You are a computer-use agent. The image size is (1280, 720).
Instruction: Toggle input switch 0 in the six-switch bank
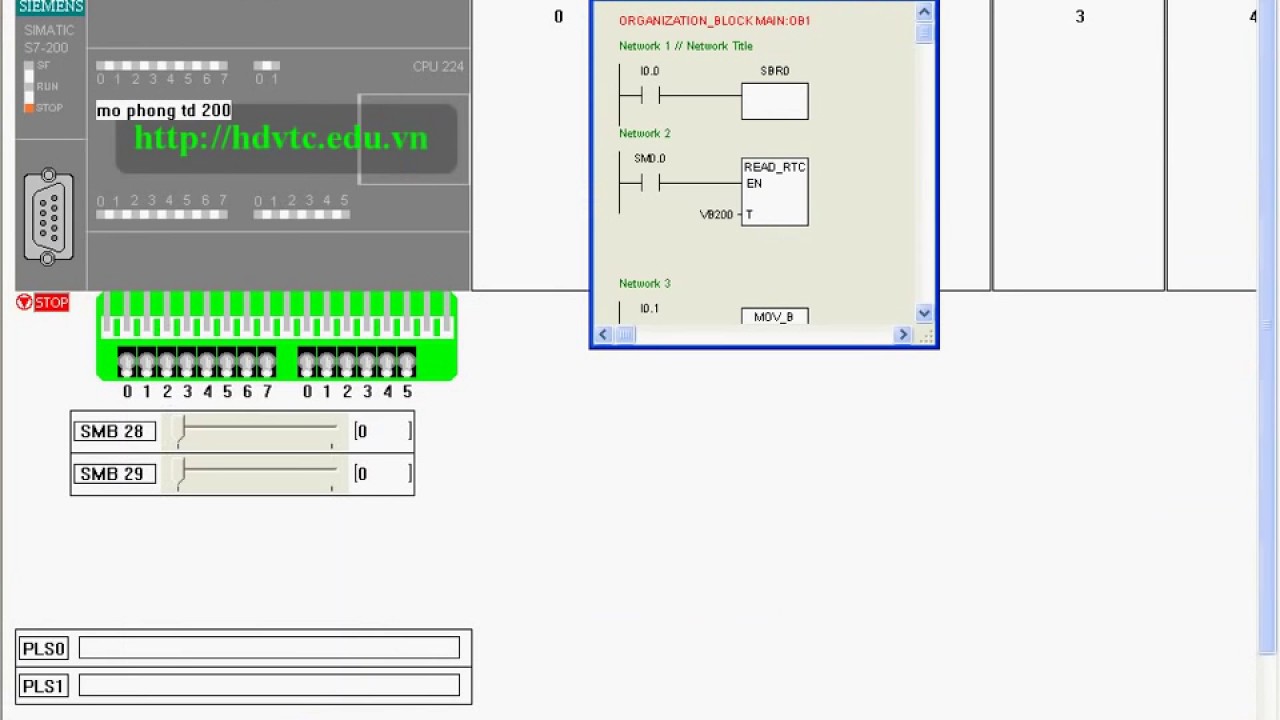pyautogui.click(x=307, y=362)
